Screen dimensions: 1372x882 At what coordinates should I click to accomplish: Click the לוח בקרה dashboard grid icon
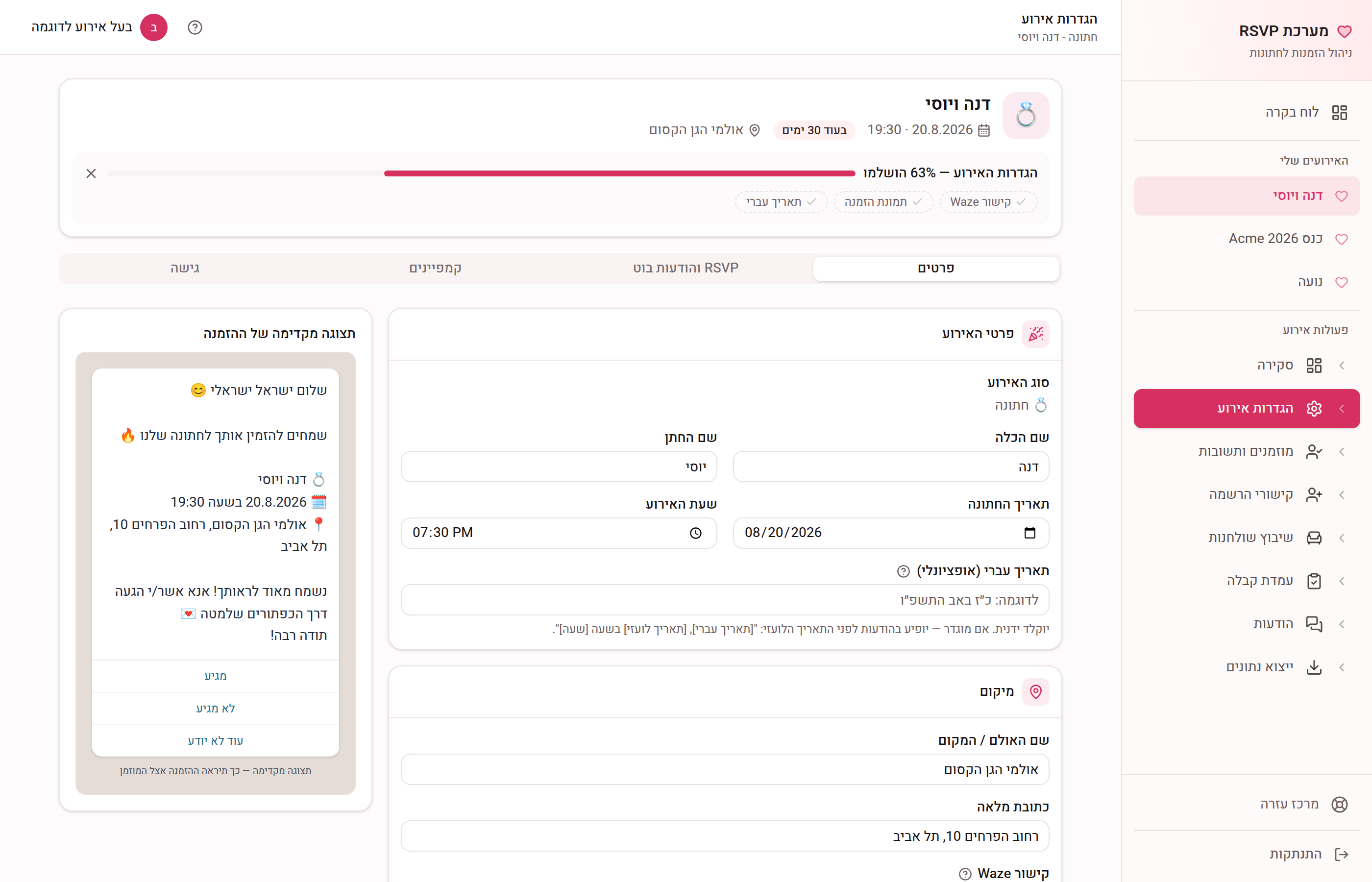[x=1339, y=112]
